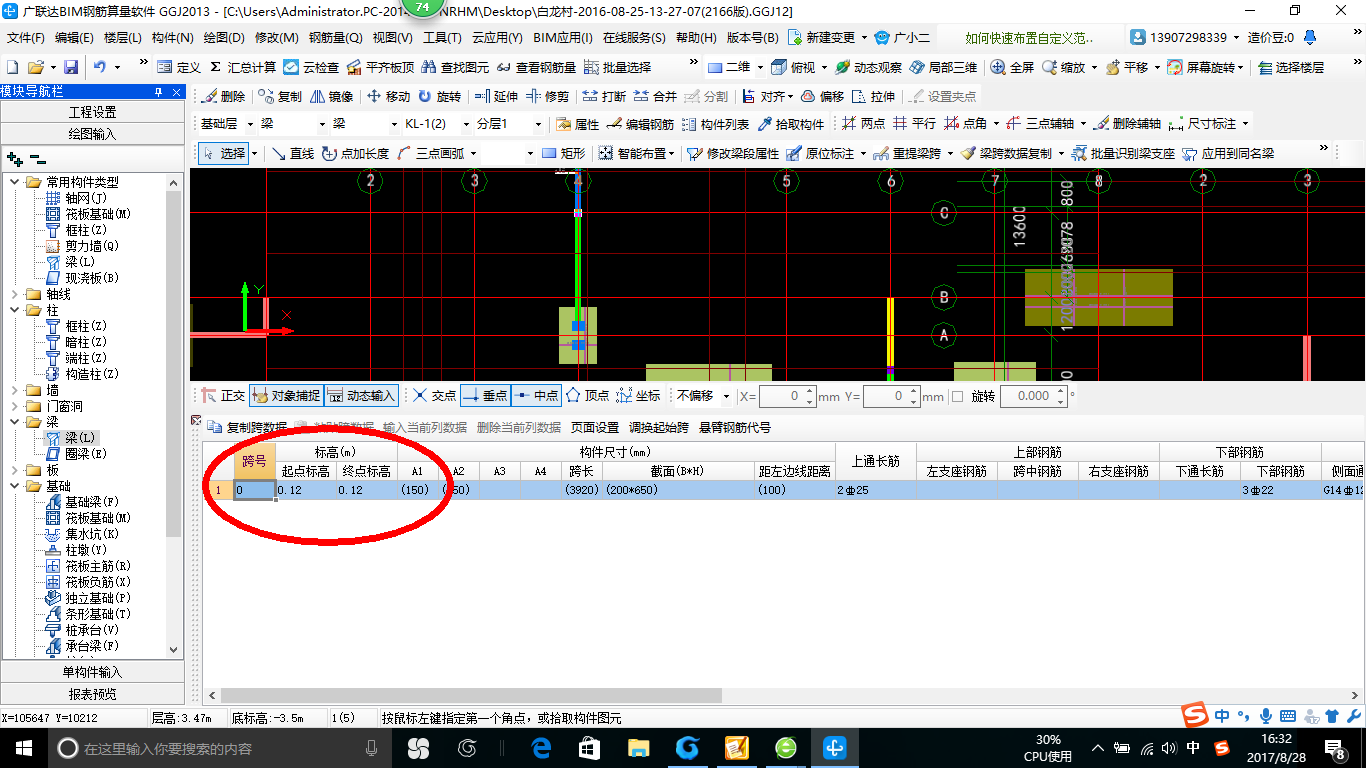Toggle 动态输入 dynamic input

361,396
